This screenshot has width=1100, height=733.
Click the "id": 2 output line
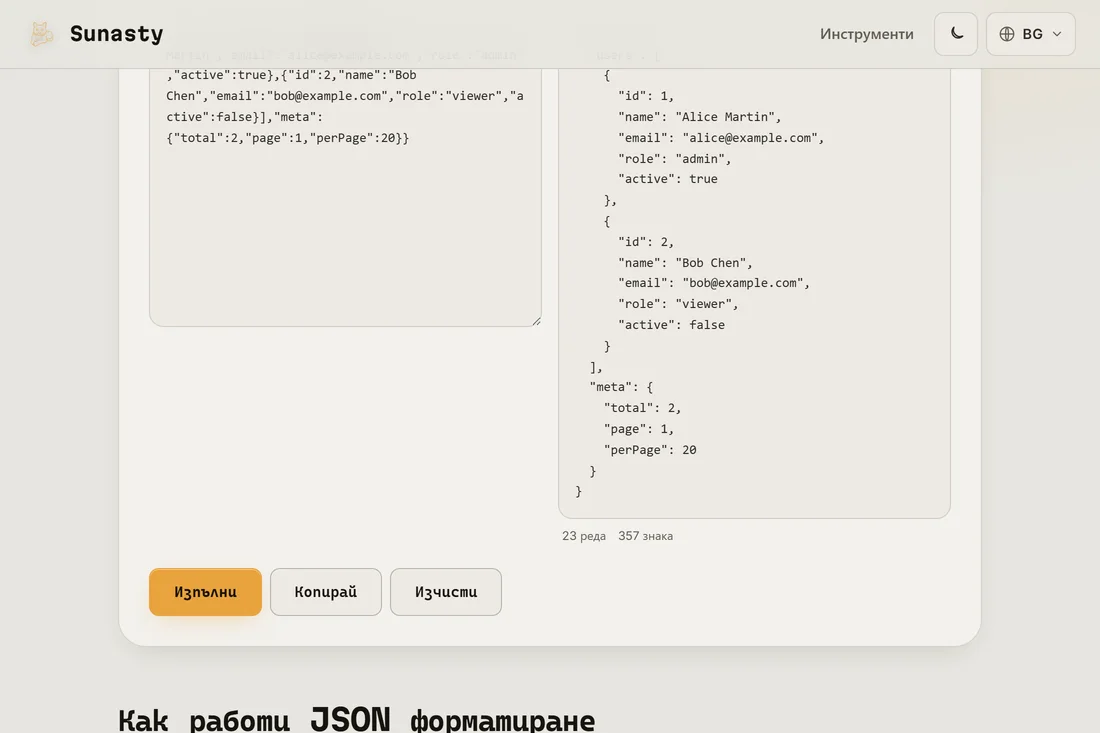646,241
